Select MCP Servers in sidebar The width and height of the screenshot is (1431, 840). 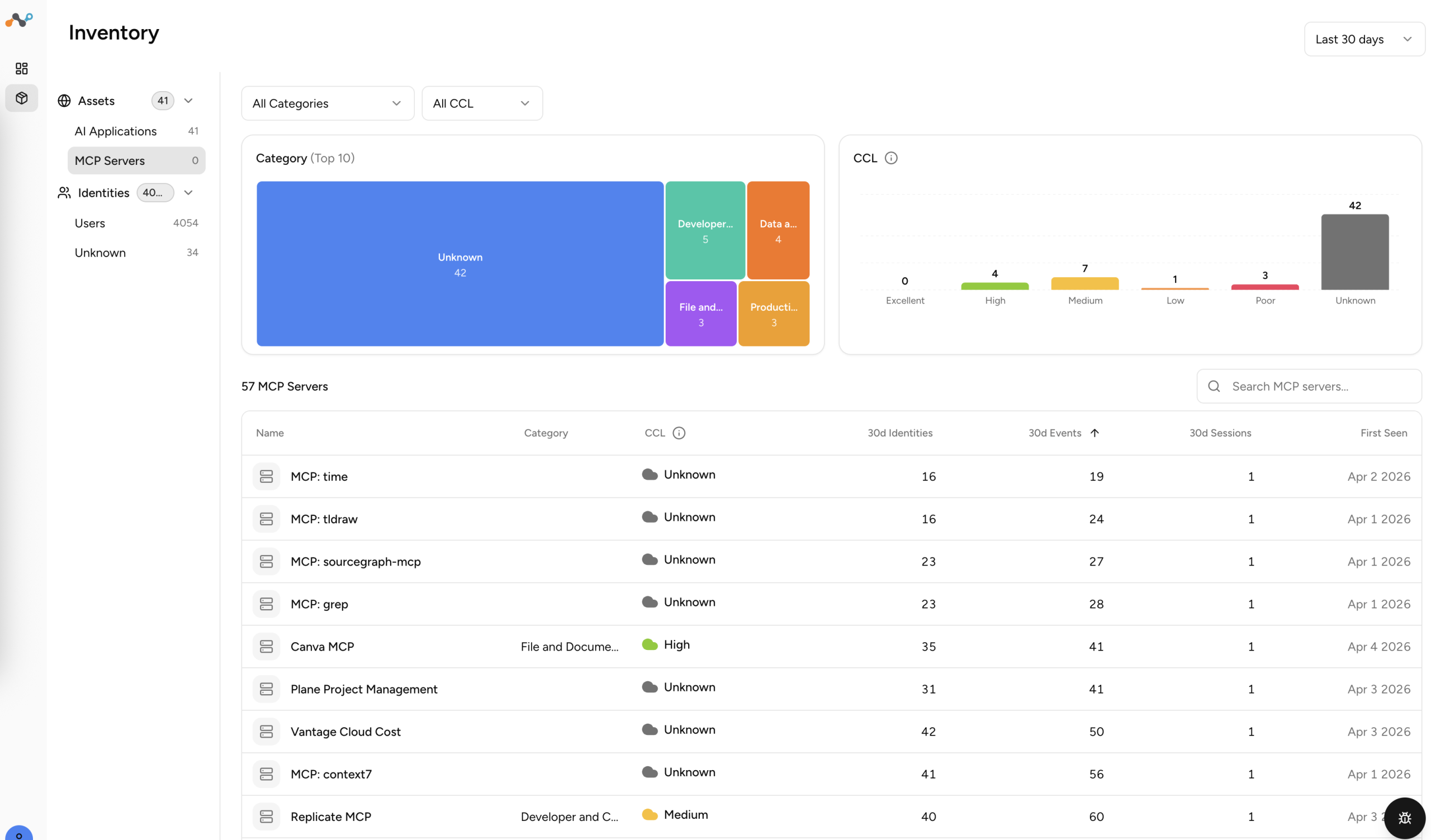tap(136, 160)
